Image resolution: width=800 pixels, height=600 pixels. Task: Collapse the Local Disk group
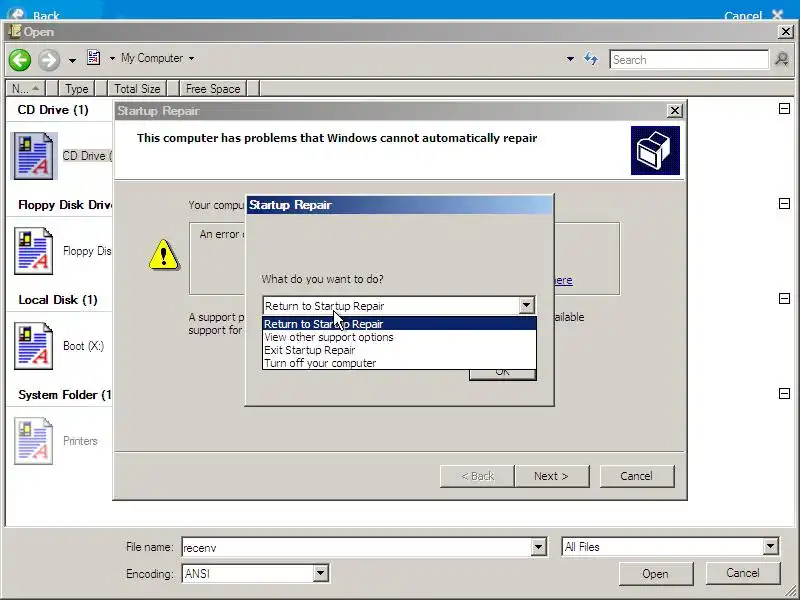[x=784, y=298]
